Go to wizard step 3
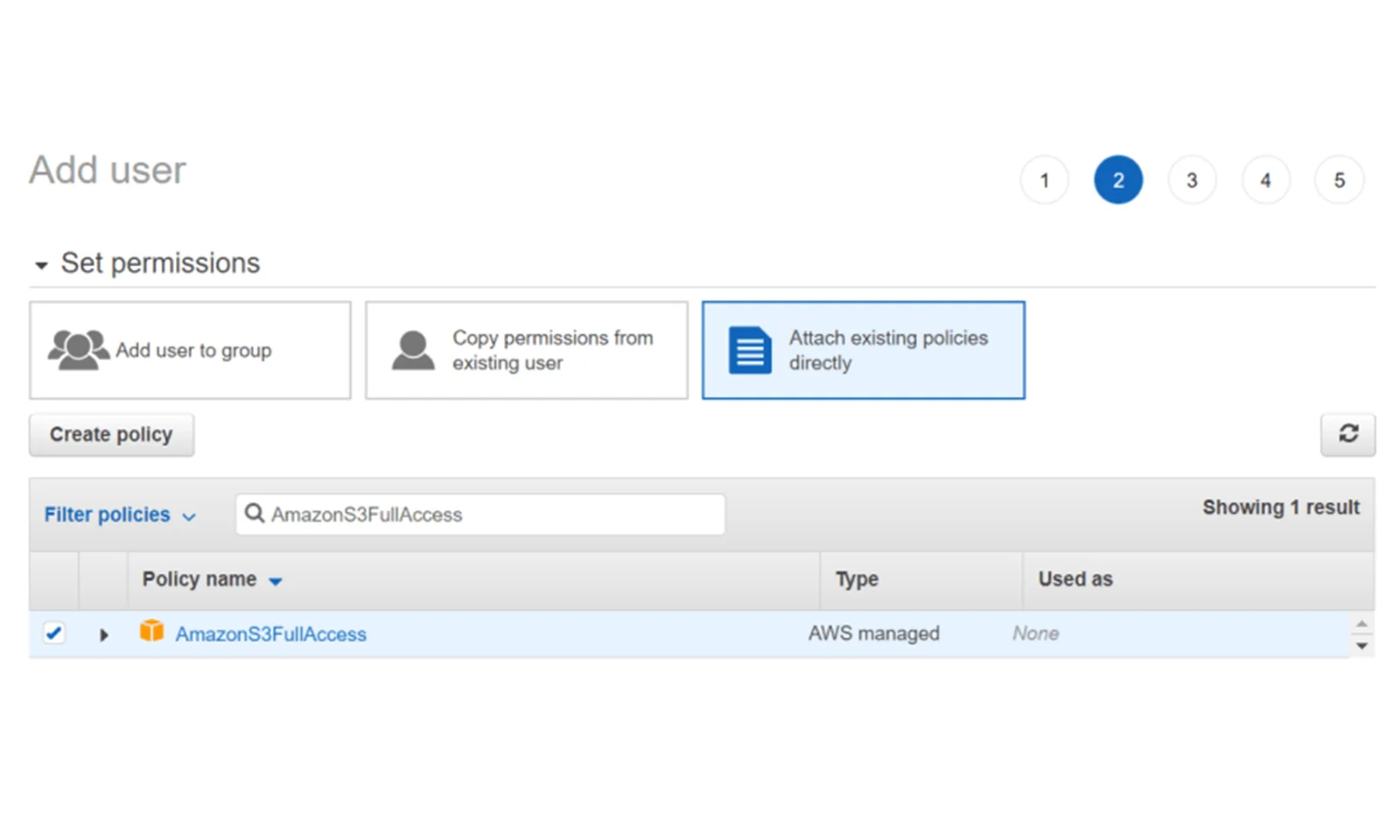The width and height of the screenshot is (1400, 840). (1191, 180)
